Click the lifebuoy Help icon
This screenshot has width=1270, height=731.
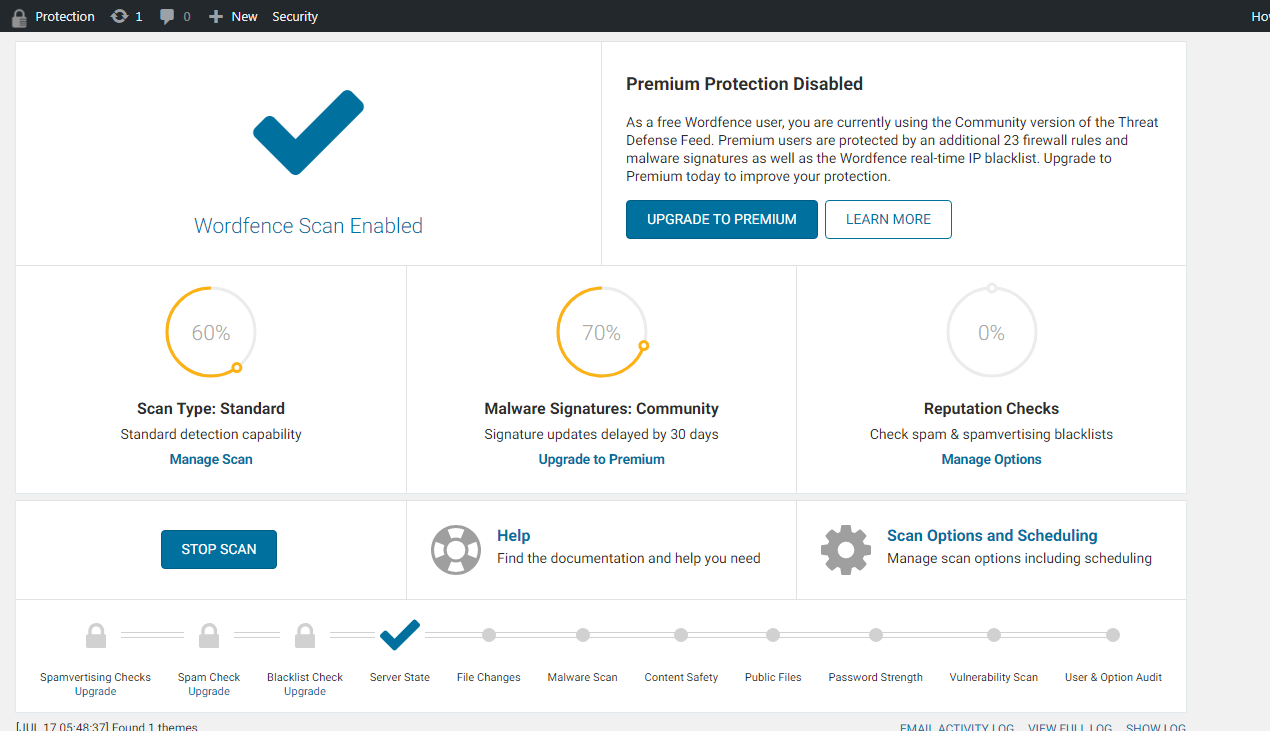click(456, 549)
